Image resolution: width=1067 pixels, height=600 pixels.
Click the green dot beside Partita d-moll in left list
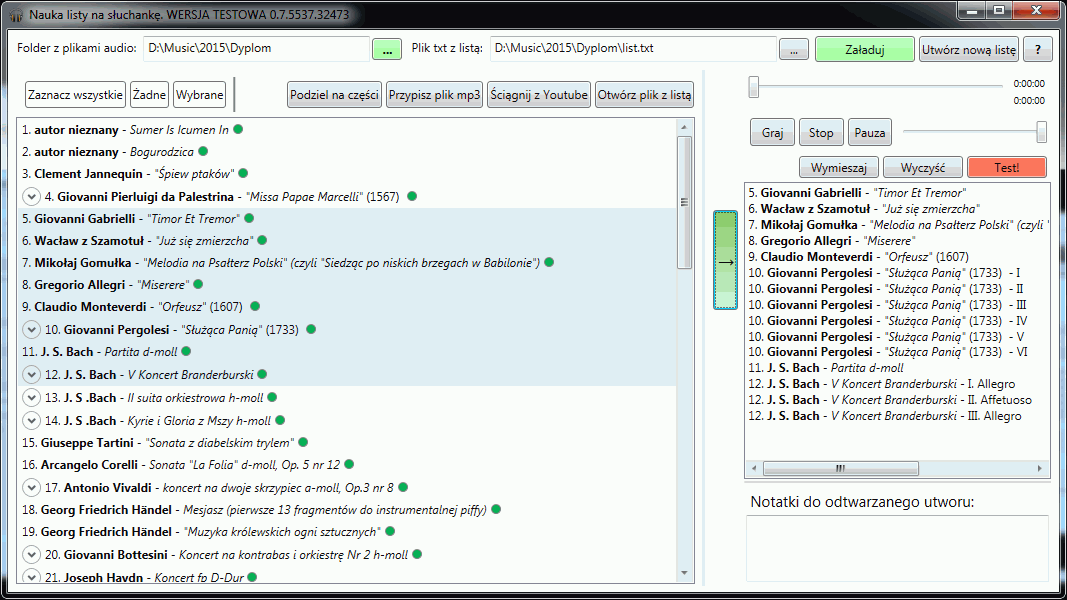point(186,351)
